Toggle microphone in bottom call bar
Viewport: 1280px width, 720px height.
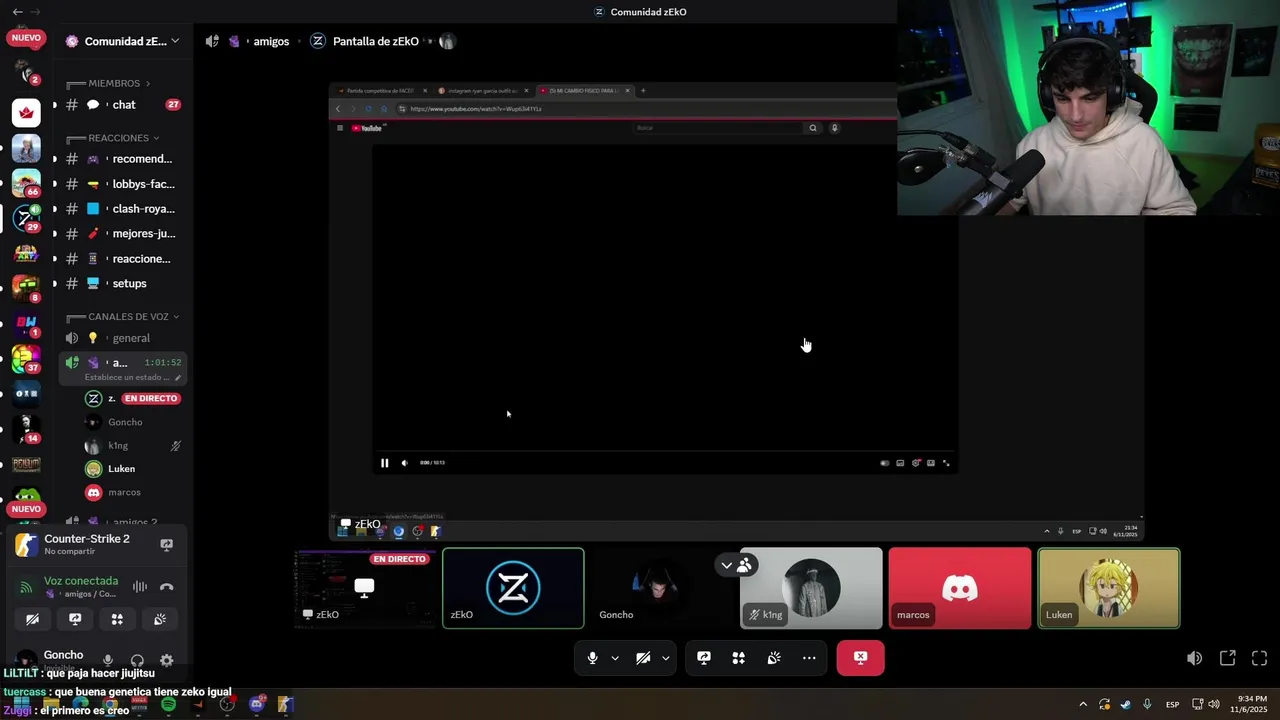point(593,658)
